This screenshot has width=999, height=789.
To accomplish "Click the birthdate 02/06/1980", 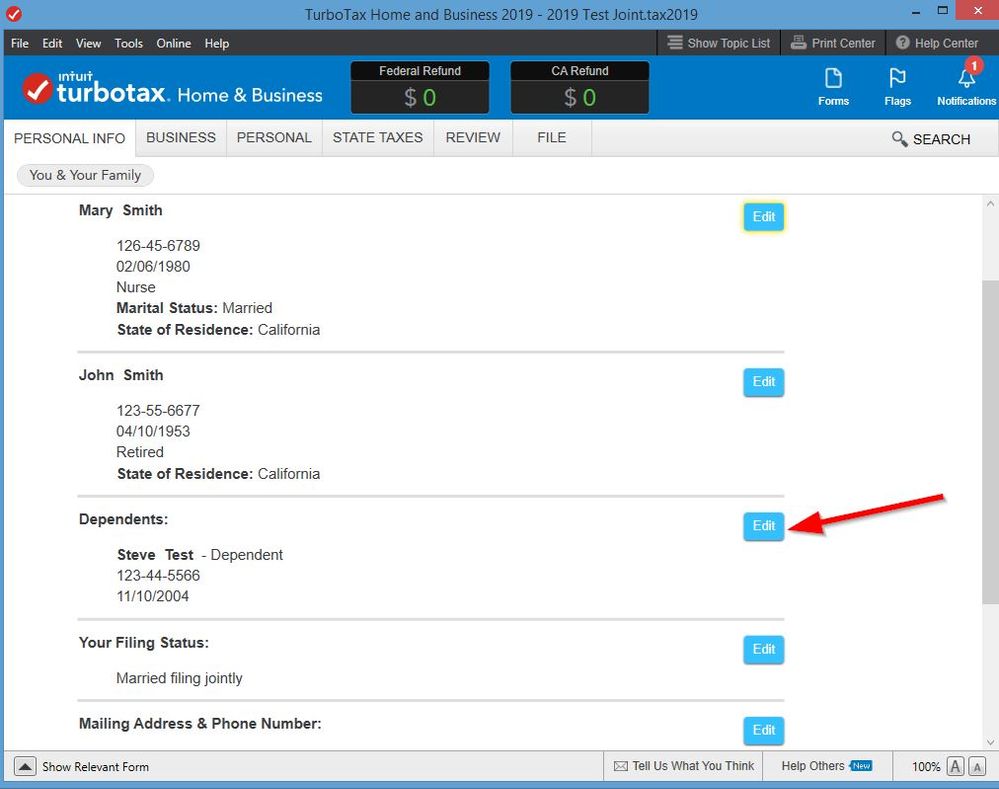I will click(153, 266).
